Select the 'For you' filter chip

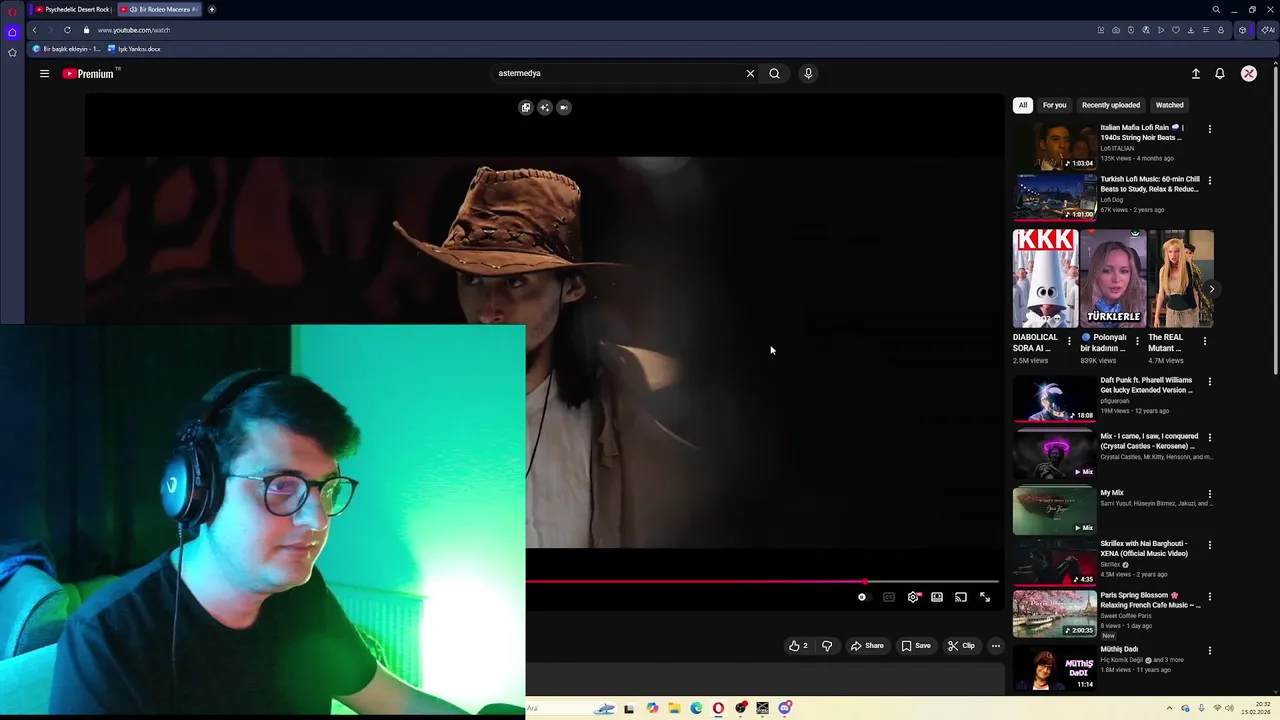point(1054,105)
